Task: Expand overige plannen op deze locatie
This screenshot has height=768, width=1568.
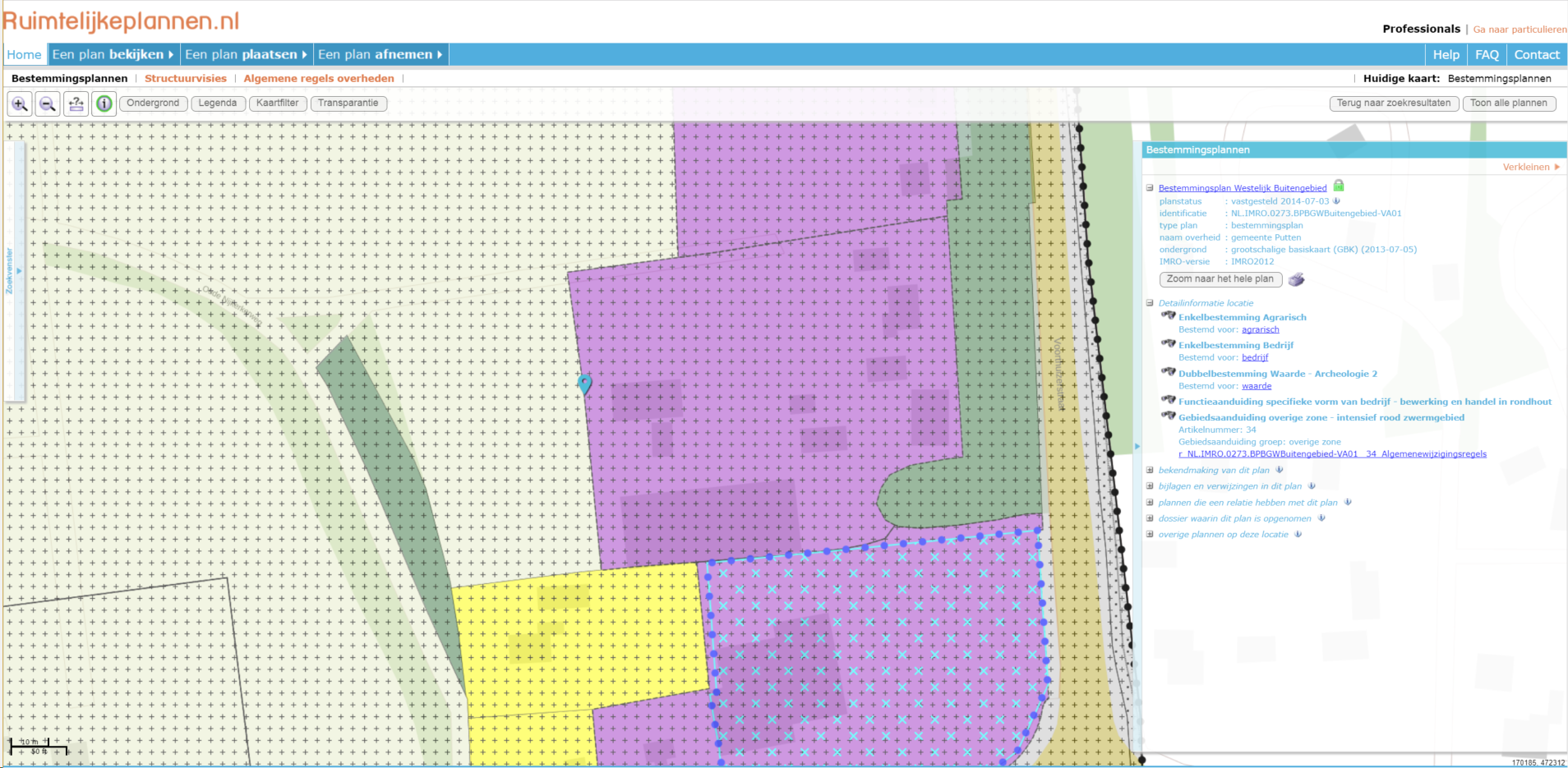Action: [x=1150, y=534]
